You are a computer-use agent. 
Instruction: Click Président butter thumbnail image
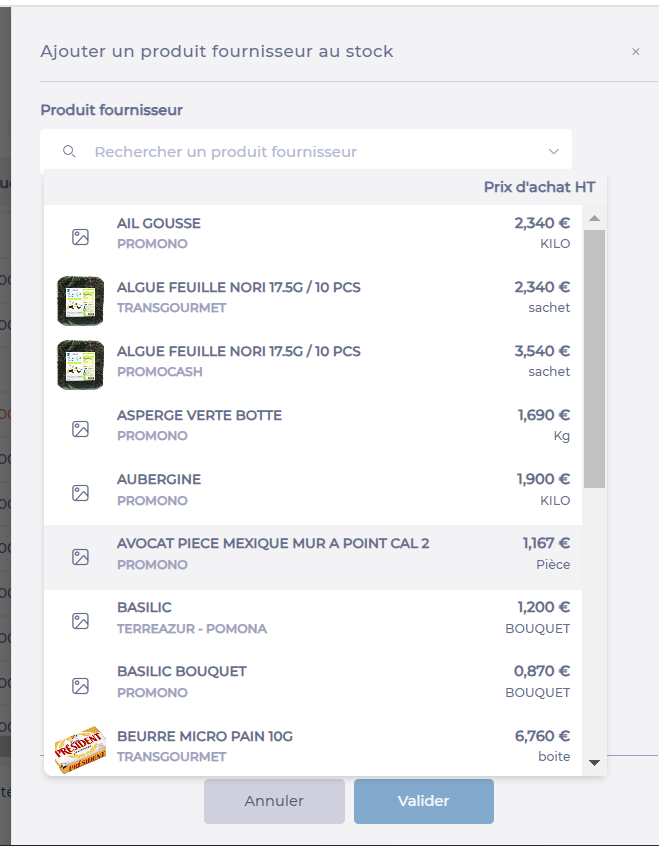pos(80,750)
